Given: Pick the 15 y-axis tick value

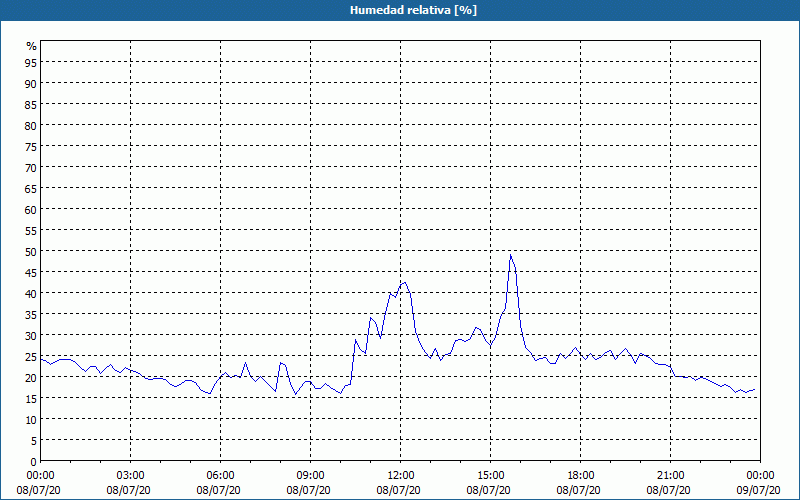Looking at the screenshot, I should pyautogui.click(x=31, y=398).
